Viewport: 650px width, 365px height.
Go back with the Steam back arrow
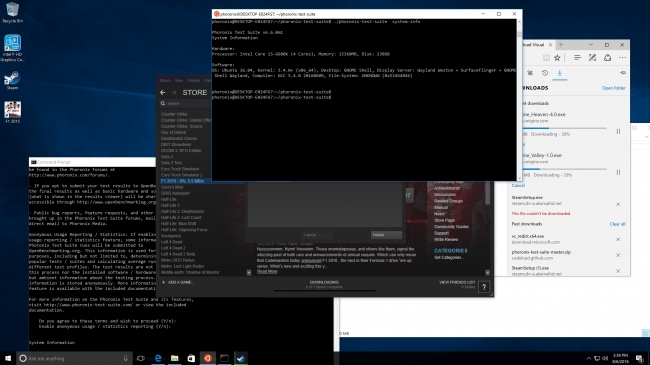click(x=163, y=92)
